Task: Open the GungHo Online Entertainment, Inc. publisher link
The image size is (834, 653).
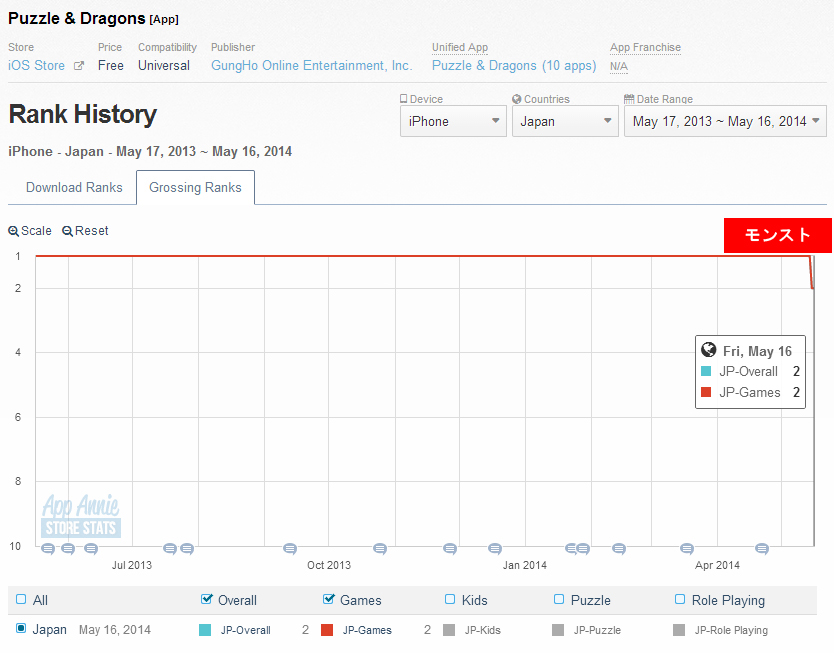Action: (312, 65)
